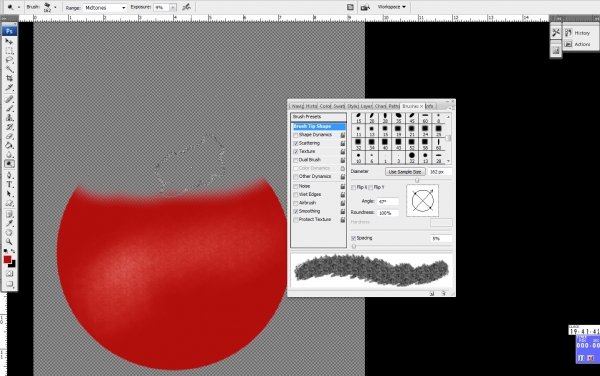Click the red foreground color swatch

tap(7, 260)
